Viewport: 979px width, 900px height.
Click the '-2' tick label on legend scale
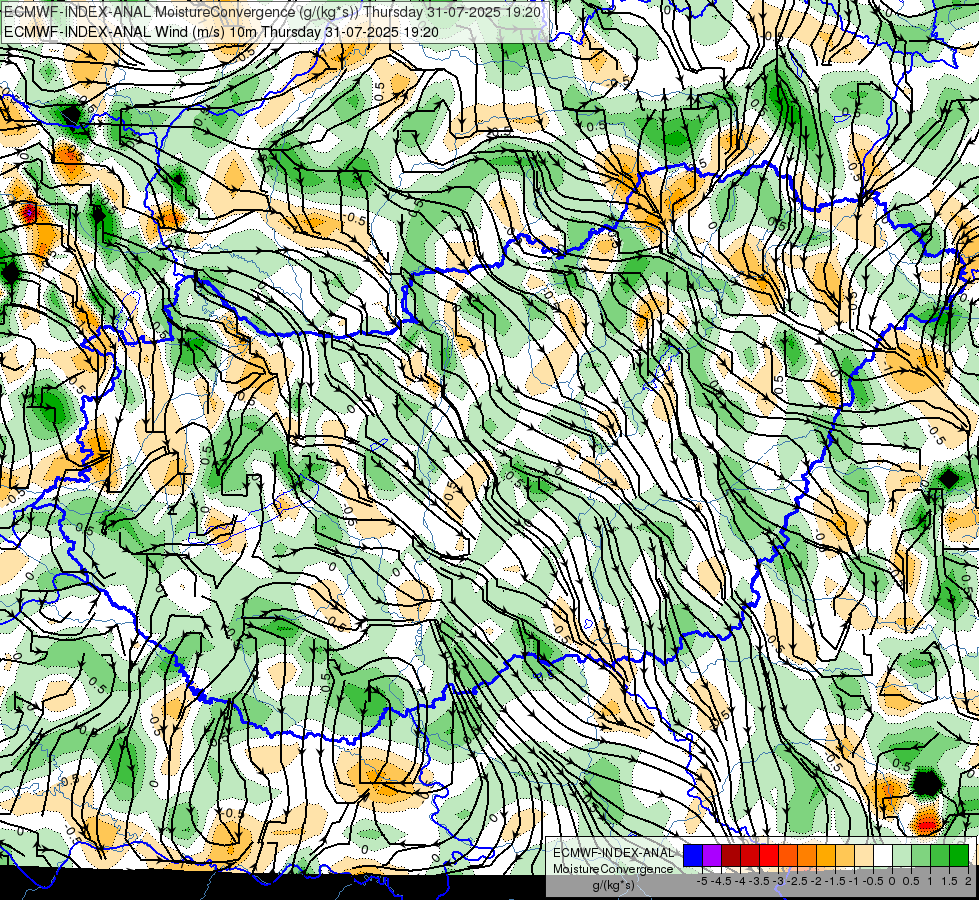coord(816,881)
